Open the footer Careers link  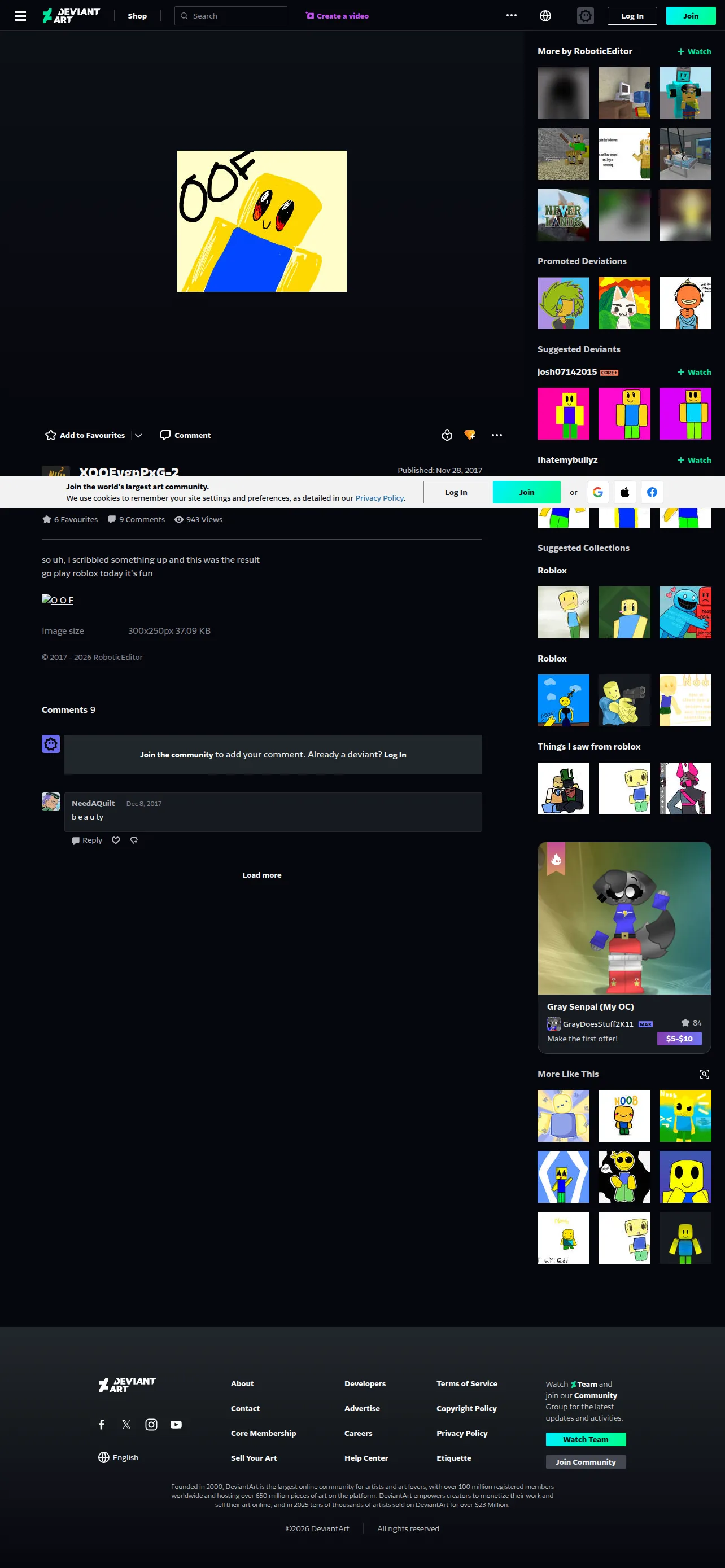[359, 1434]
